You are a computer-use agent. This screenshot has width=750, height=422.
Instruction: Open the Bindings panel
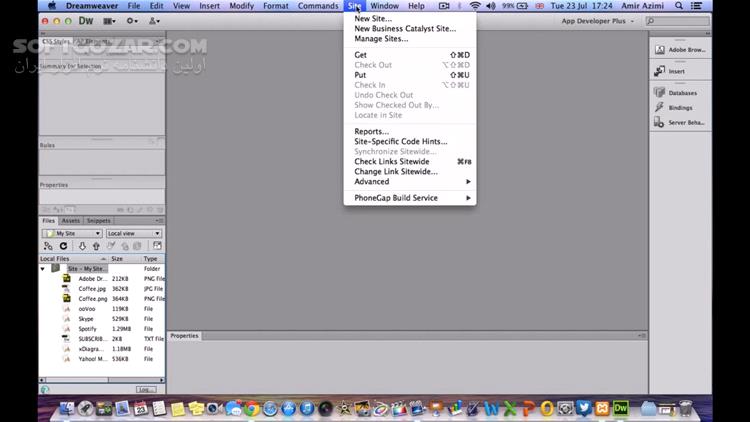(x=673, y=108)
